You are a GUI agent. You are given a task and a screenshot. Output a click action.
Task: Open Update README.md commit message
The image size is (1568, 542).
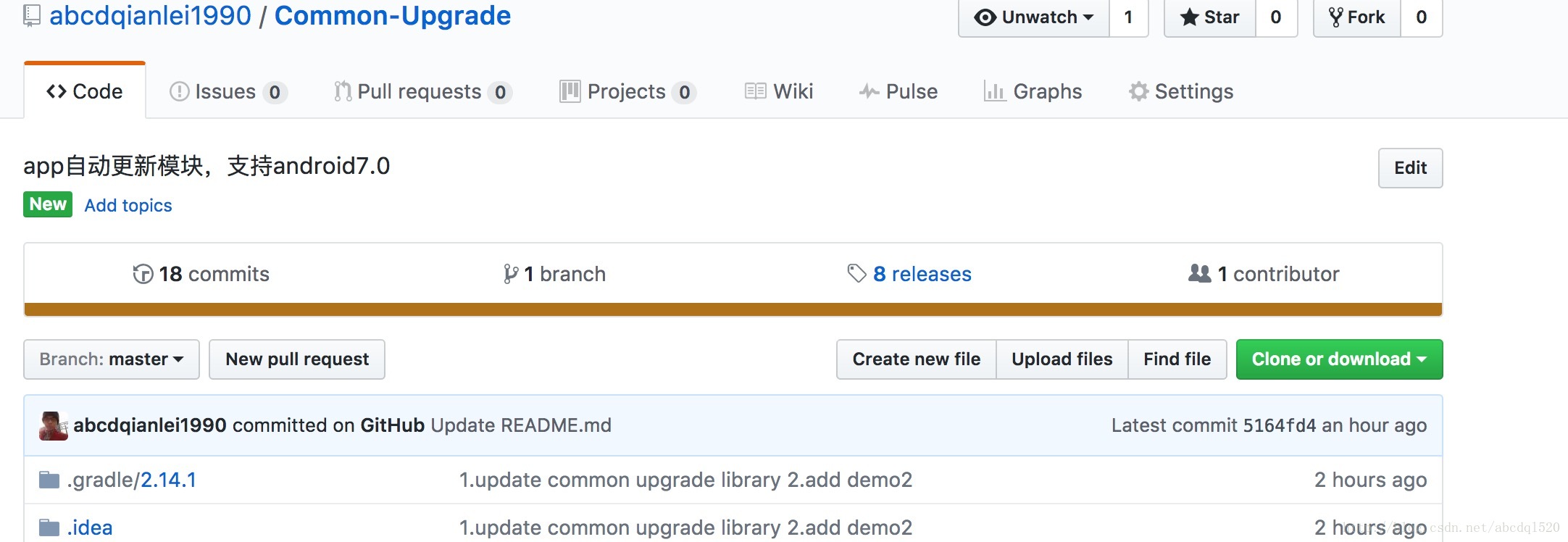point(521,425)
